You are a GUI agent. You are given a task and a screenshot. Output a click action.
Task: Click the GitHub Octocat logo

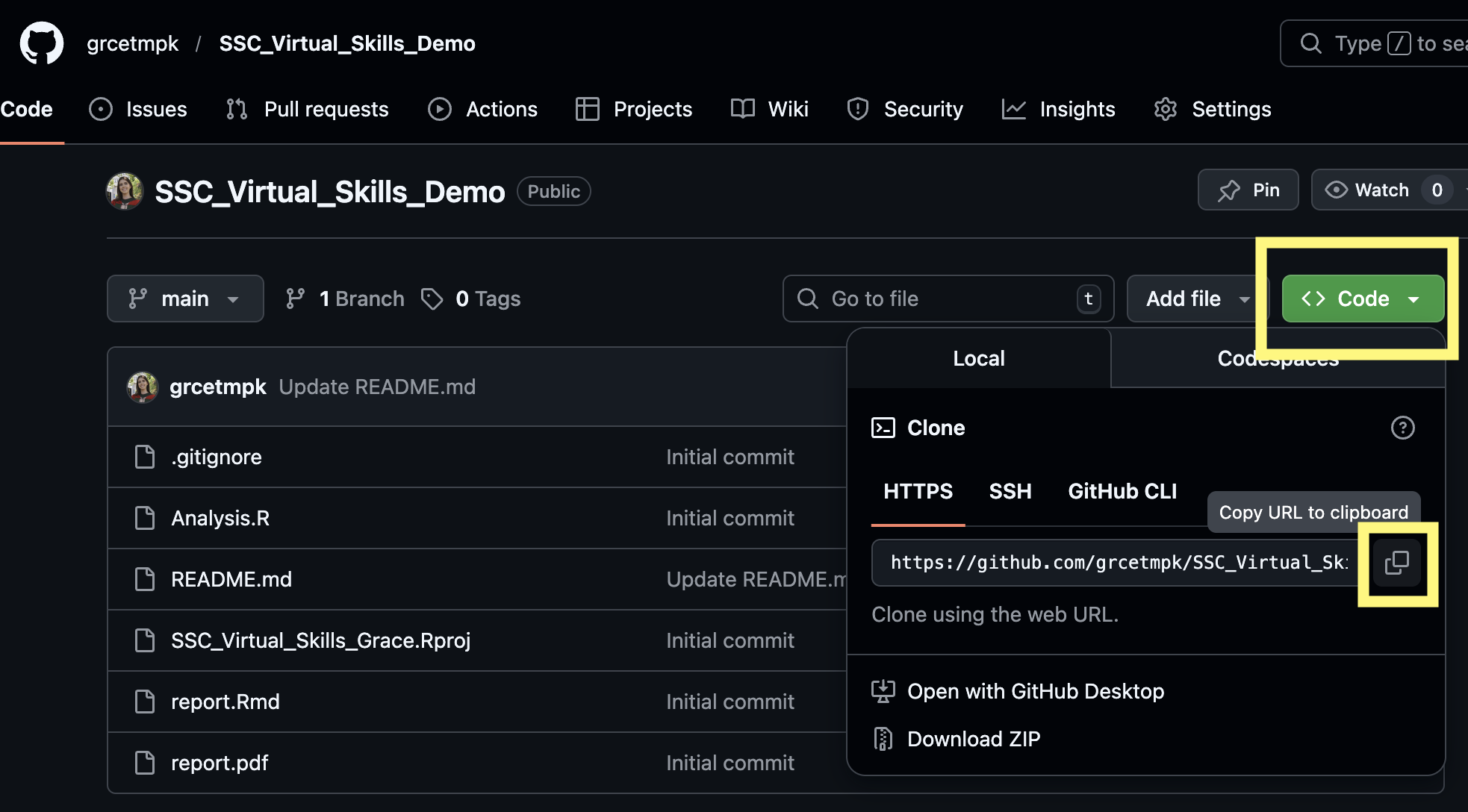pos(42,43)
